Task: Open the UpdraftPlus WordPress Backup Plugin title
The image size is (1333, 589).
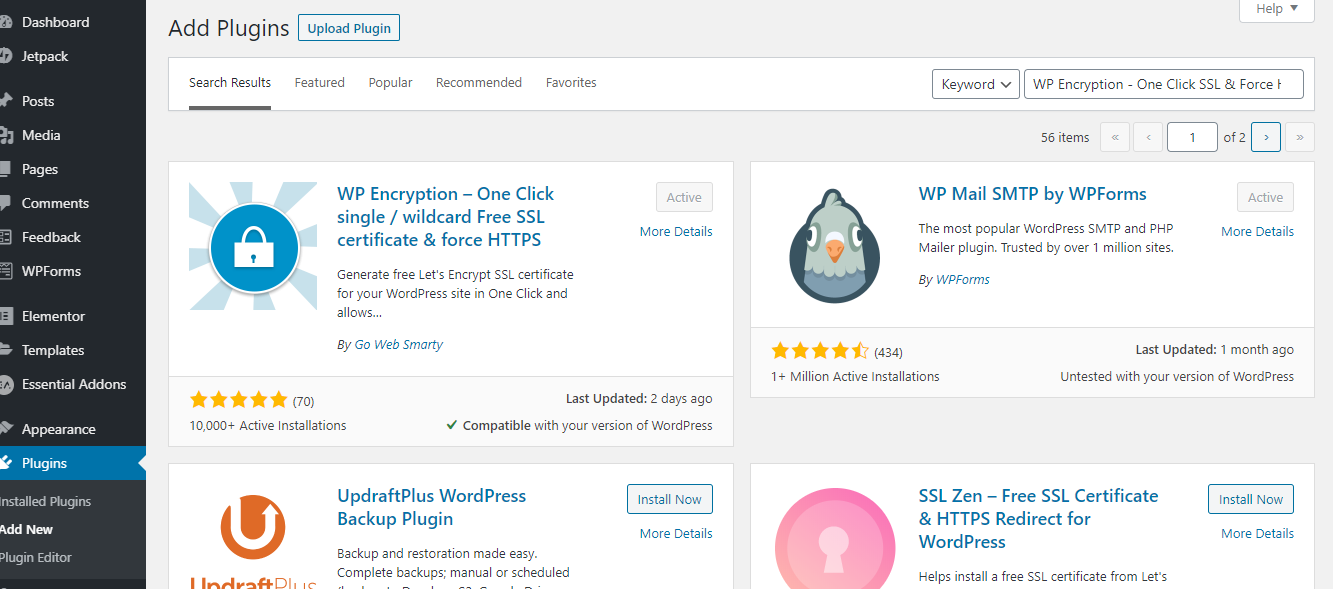Action: tap(431, 507)
